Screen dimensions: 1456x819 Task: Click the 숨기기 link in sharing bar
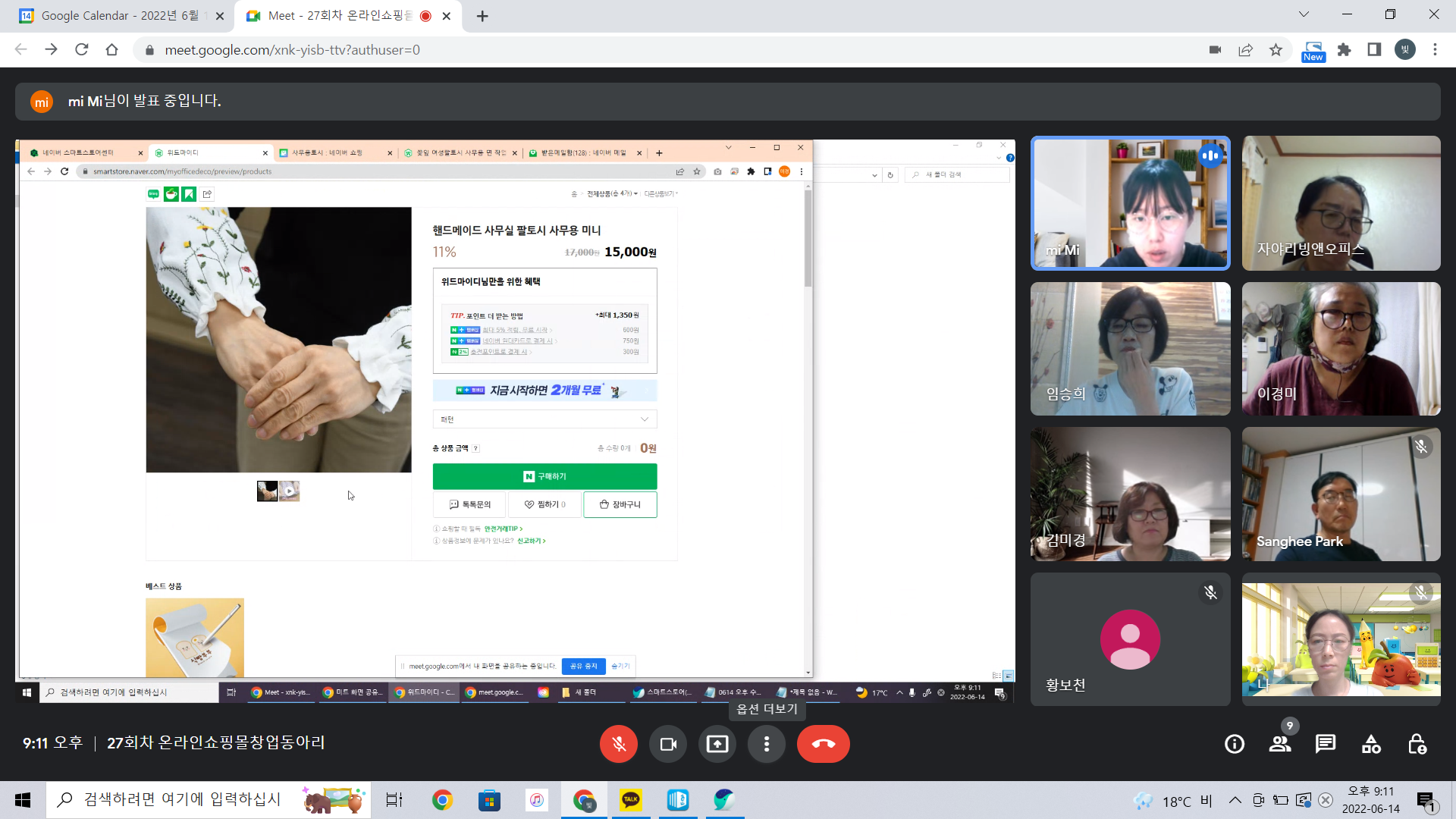coord(620,666)
